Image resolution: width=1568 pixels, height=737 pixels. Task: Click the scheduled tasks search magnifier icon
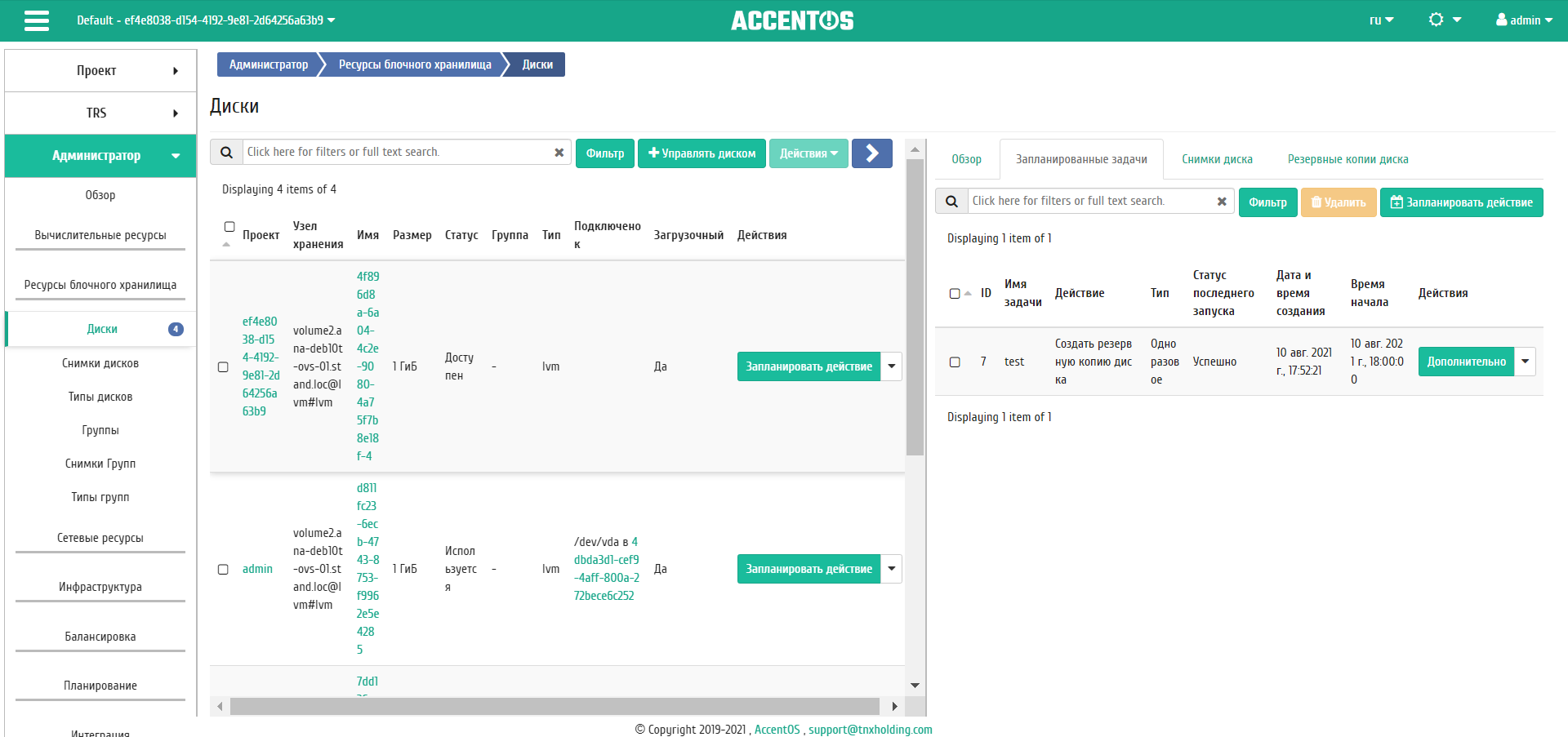[951, 202]
